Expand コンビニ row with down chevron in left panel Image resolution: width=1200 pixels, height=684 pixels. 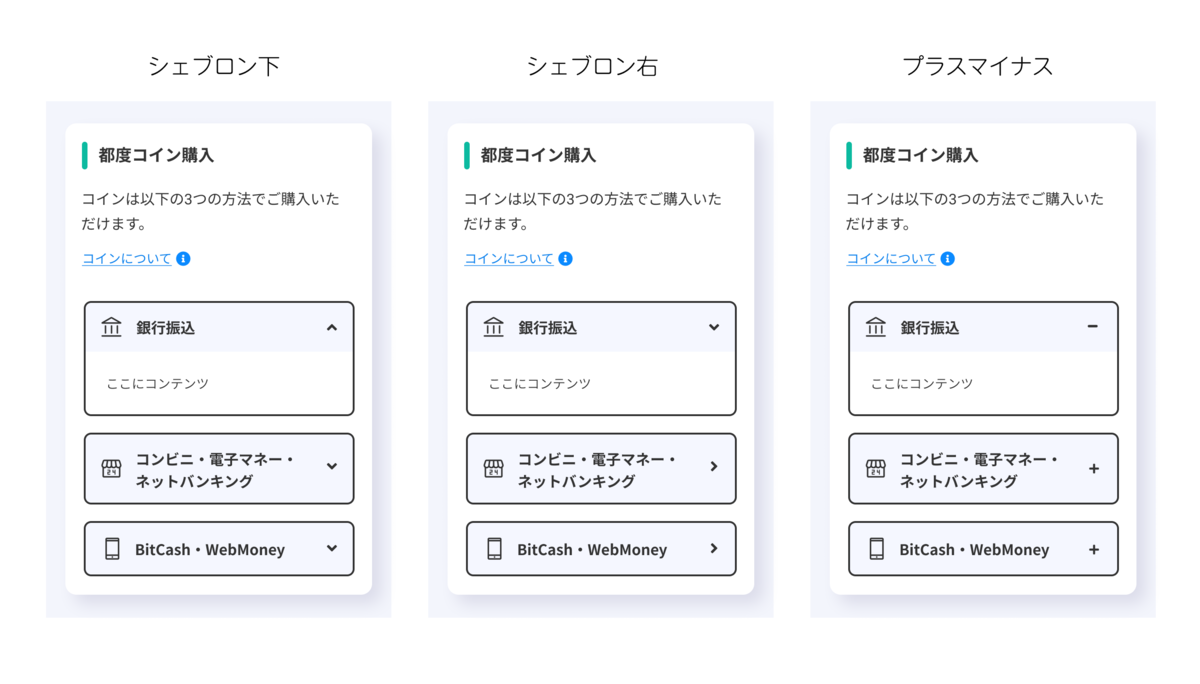331,466
